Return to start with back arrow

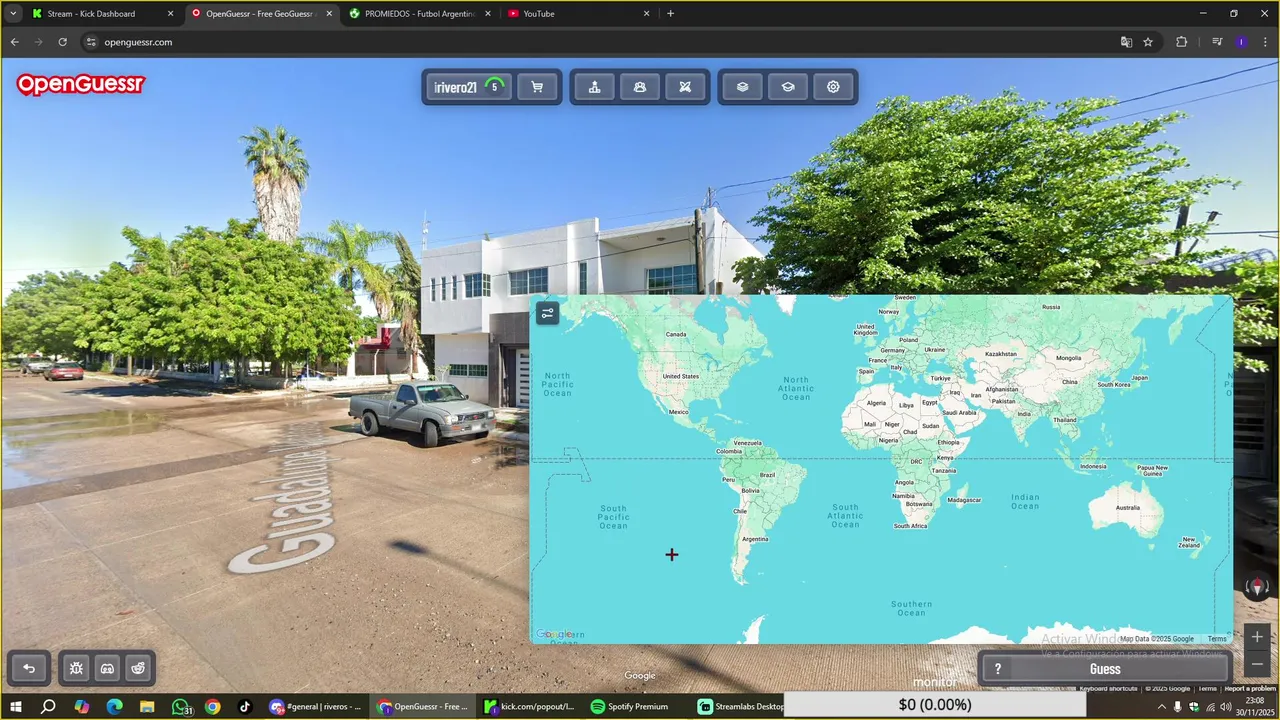coord(29,668)
